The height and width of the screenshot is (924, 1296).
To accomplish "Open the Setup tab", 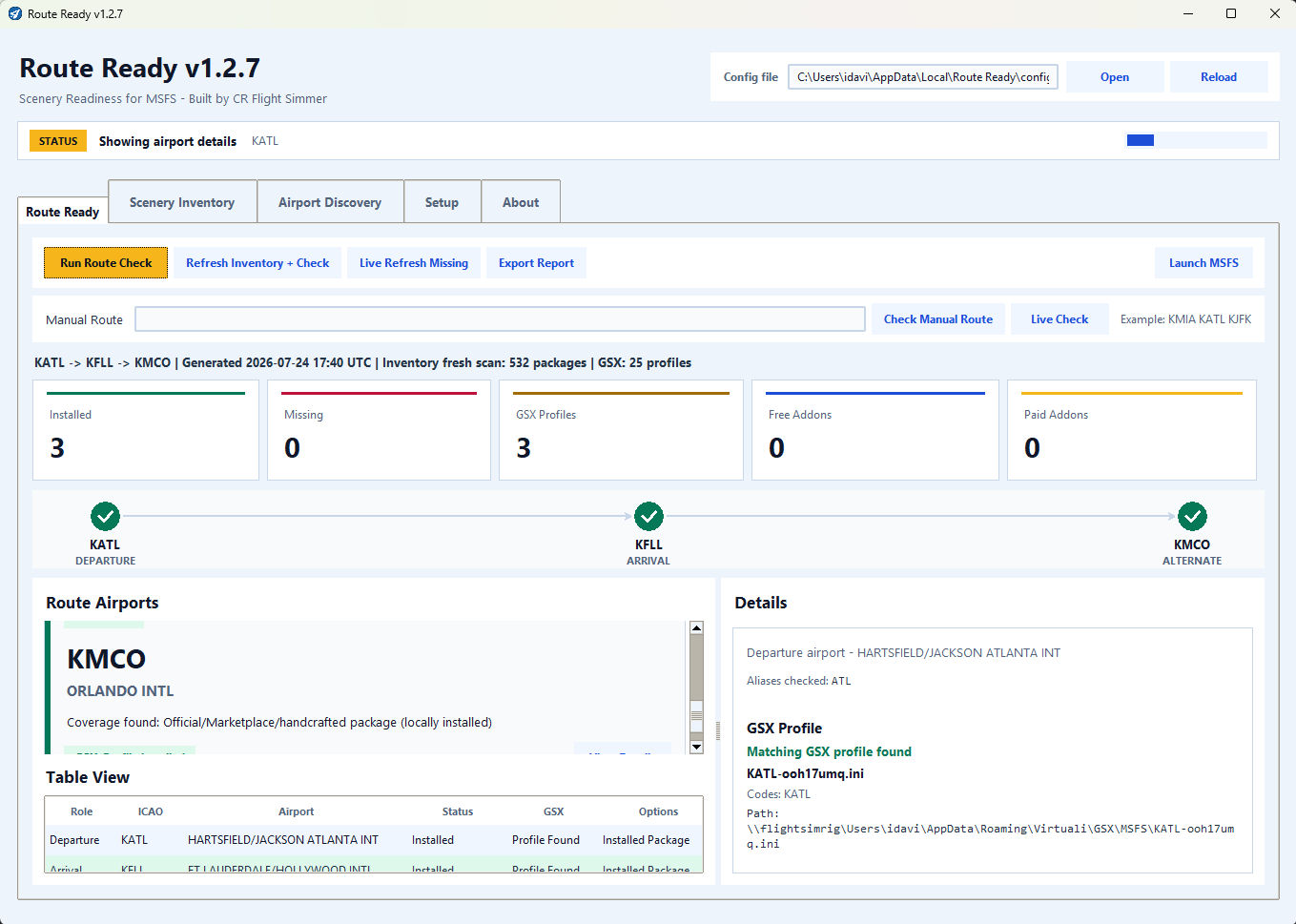I will 442,202.
